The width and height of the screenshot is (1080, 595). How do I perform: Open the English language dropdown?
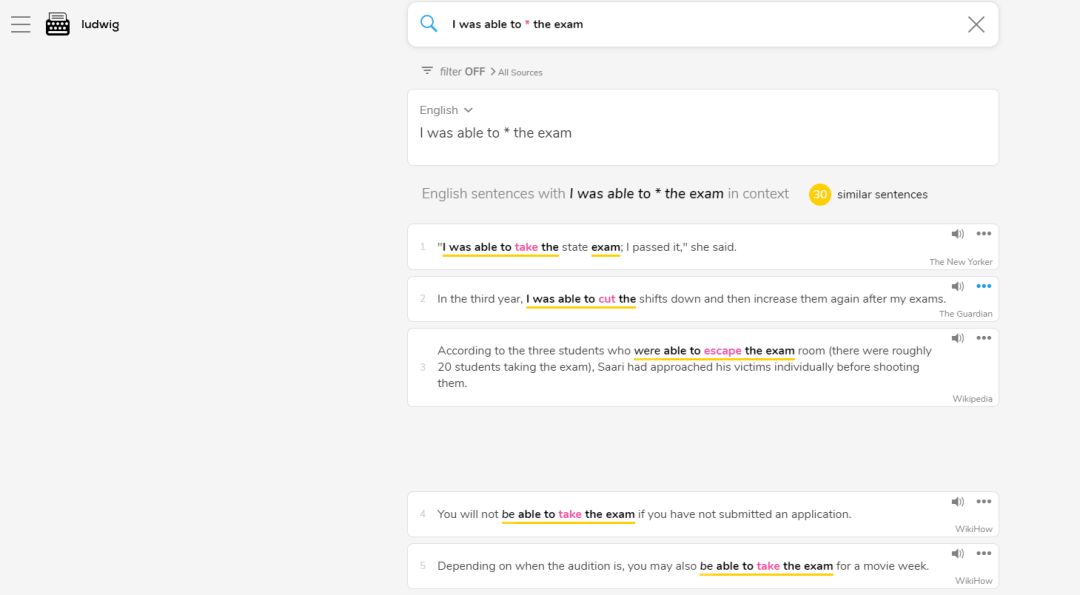tap(446, 110)
